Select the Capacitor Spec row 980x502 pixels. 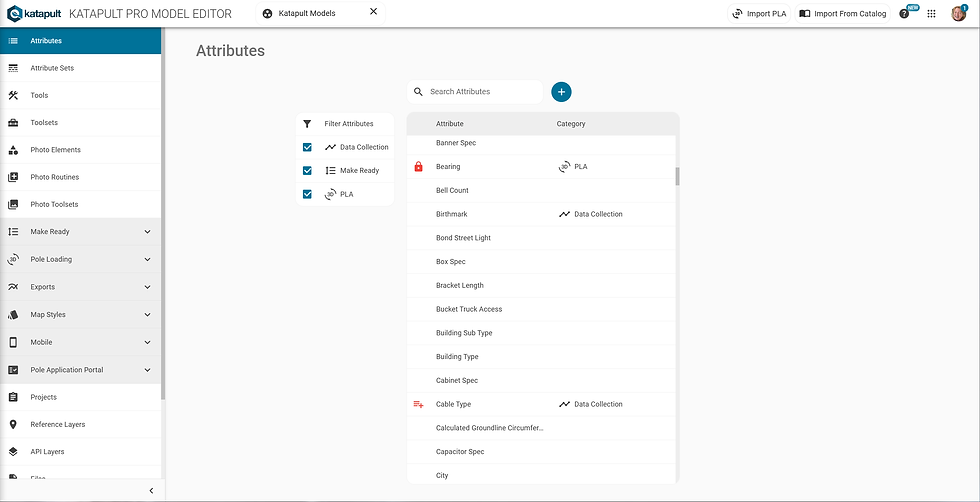542,452
